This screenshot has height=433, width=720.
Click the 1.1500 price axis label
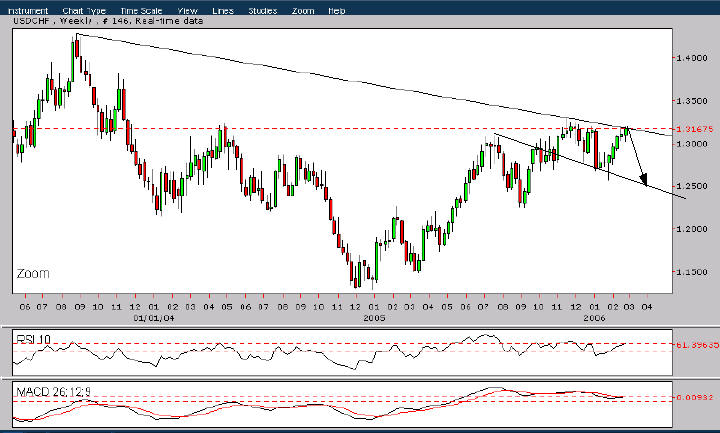point(691,272)
